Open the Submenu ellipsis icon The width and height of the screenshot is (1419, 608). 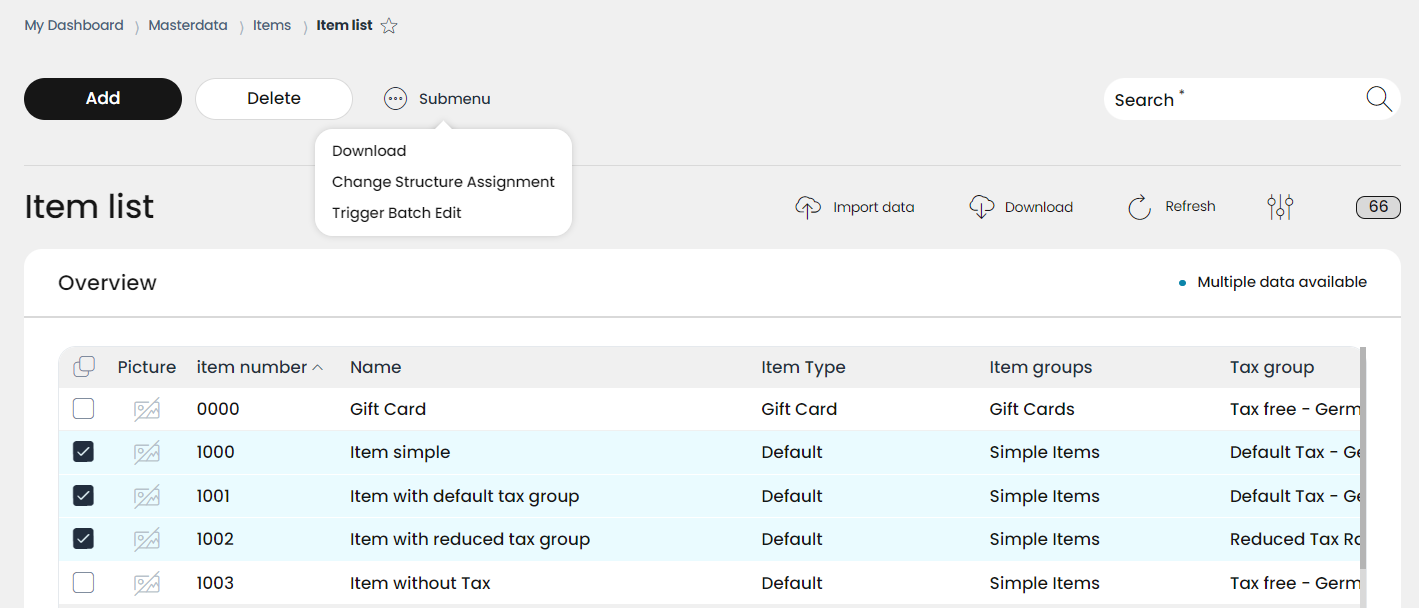(396, 99)
